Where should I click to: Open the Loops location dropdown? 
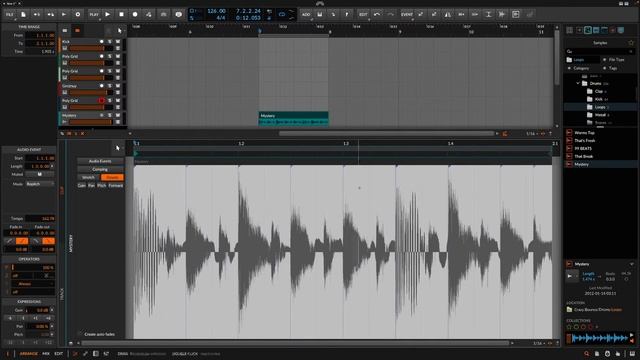[582, 60]
